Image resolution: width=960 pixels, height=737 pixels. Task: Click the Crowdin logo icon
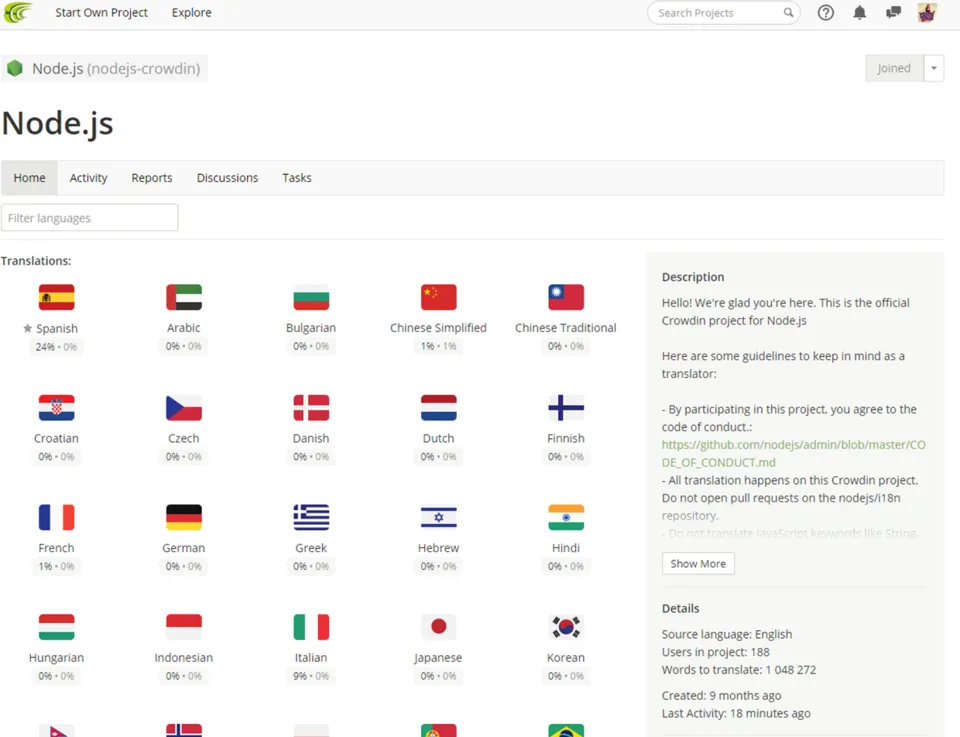[17, 12]
